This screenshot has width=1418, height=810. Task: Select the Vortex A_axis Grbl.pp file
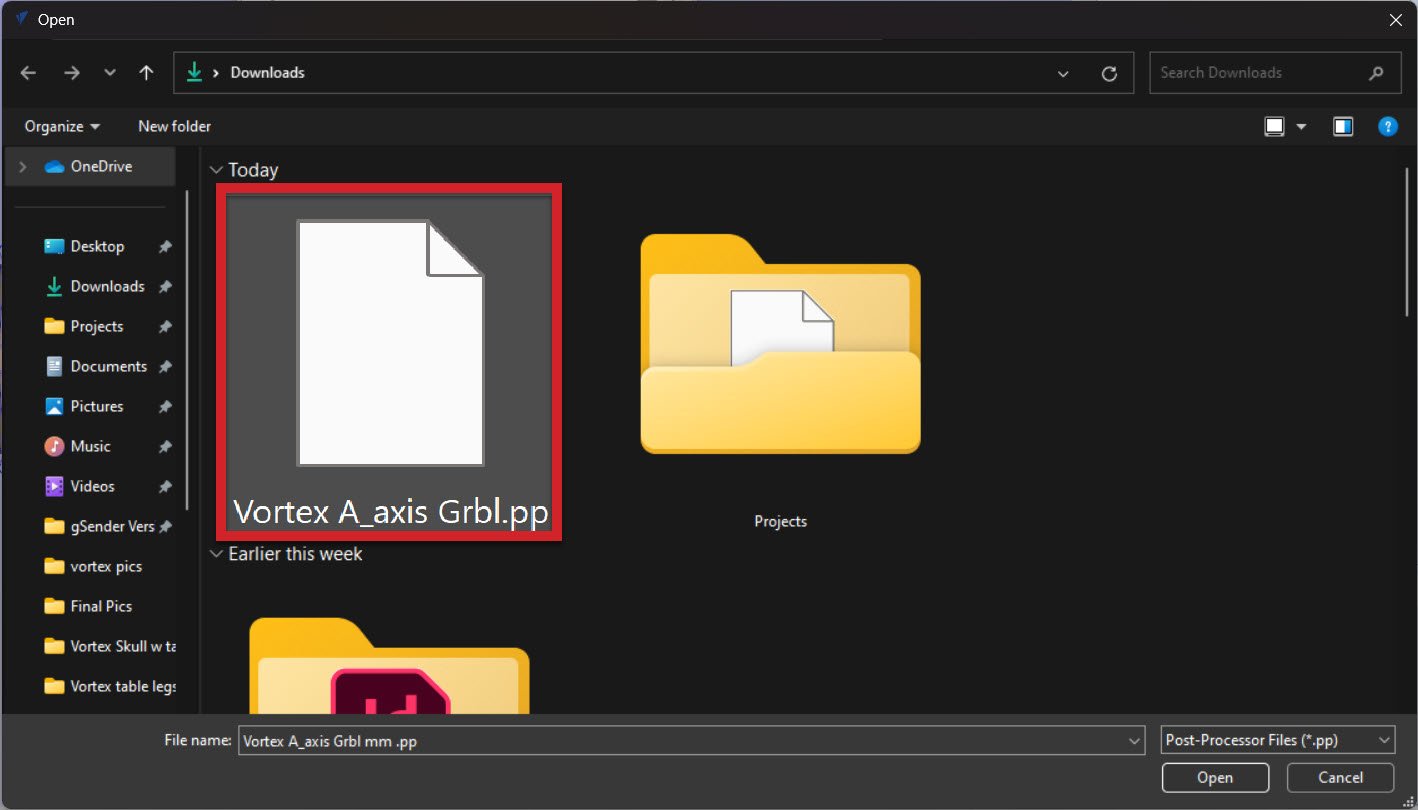pyautogui.click(x=390, y=362)
